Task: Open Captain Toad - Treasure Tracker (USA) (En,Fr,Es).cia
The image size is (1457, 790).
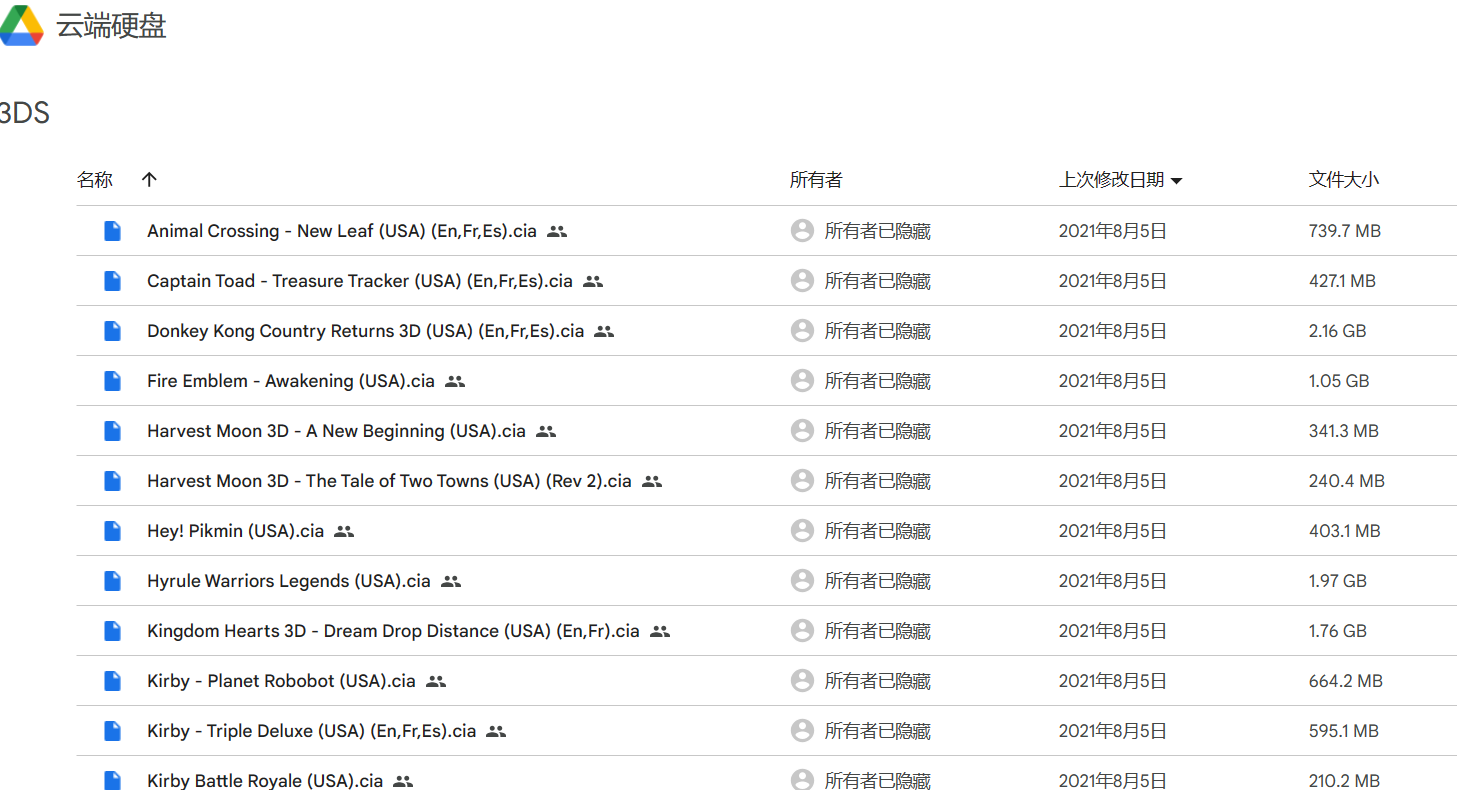Action: point(360,281)
